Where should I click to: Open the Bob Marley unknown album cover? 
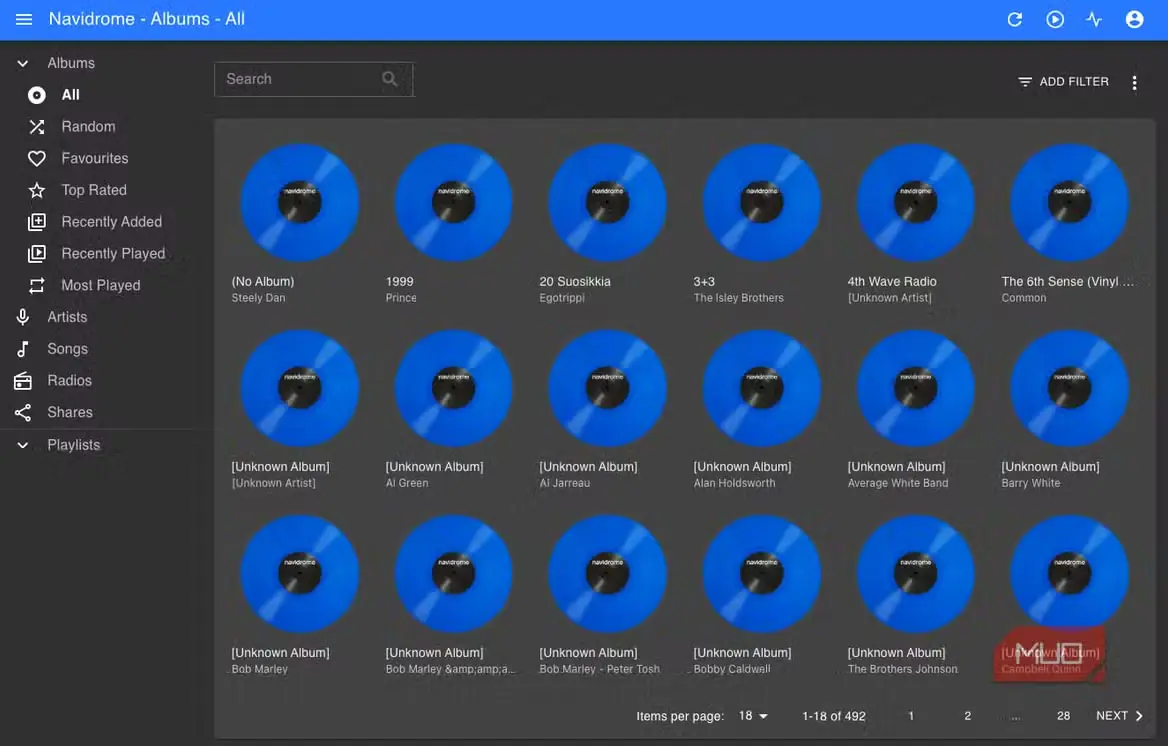pos(299,574)
